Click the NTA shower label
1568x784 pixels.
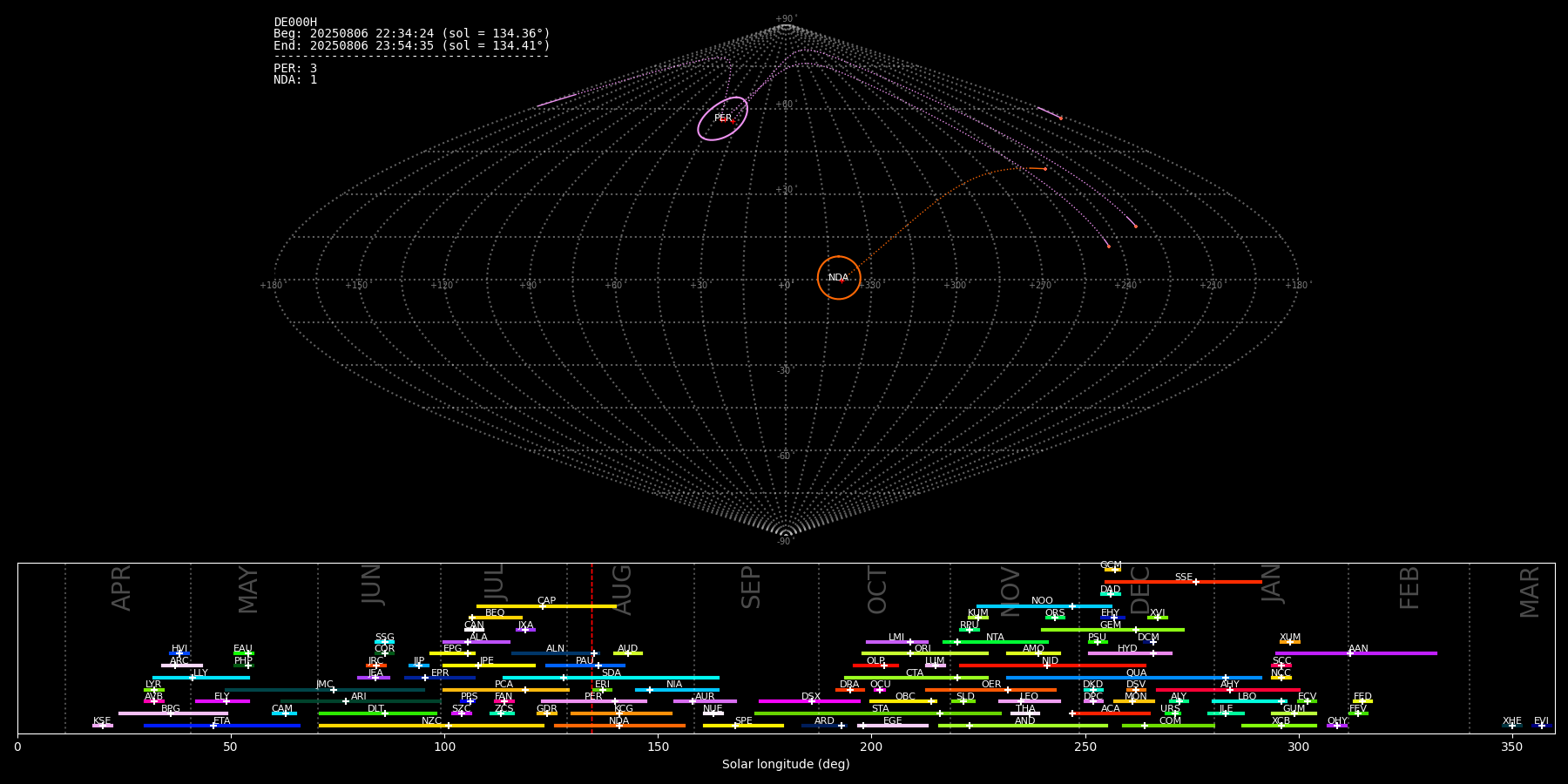[x=995, y=638]
